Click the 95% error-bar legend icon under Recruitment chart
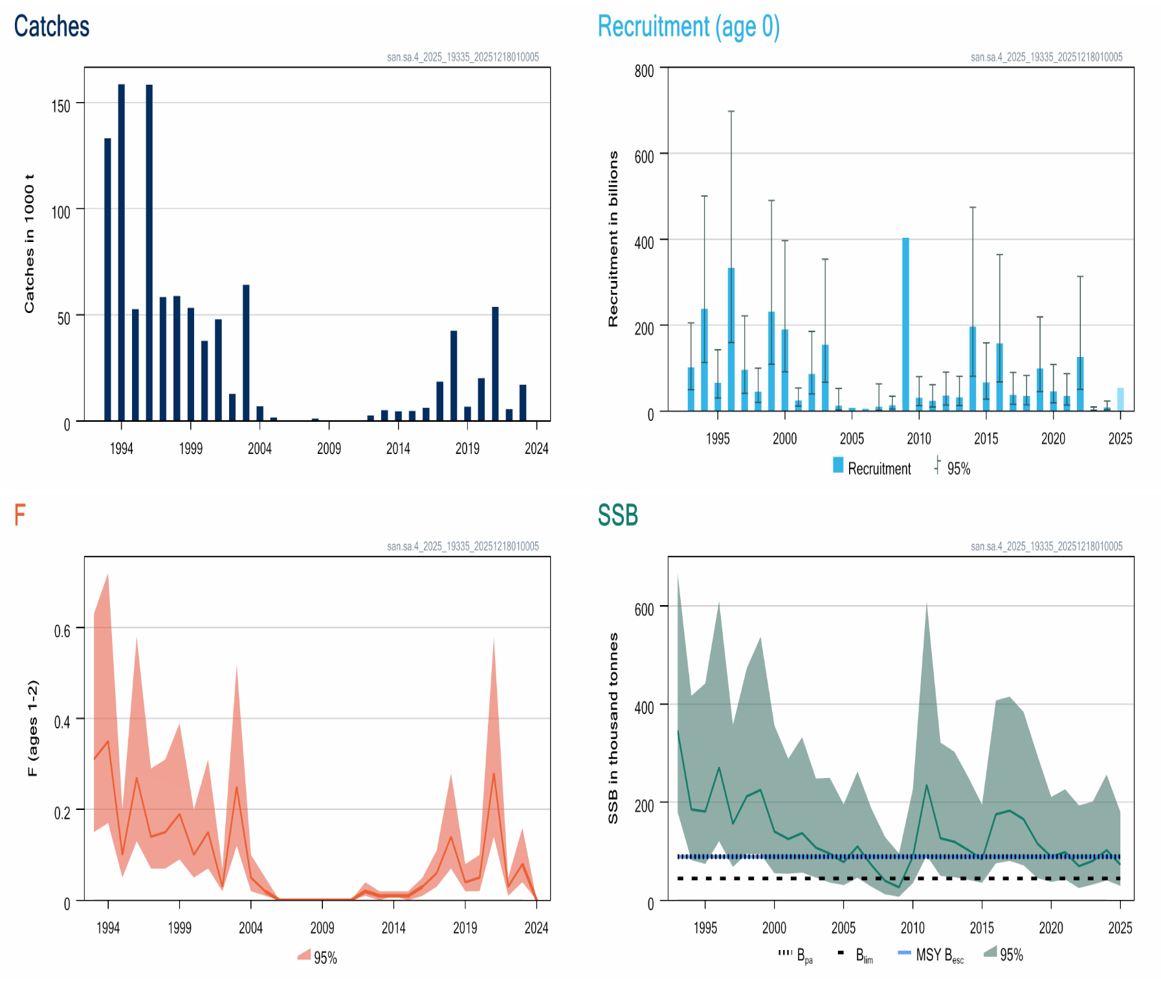The width and height of the screenshot is (1161, 982). [936, 466]
